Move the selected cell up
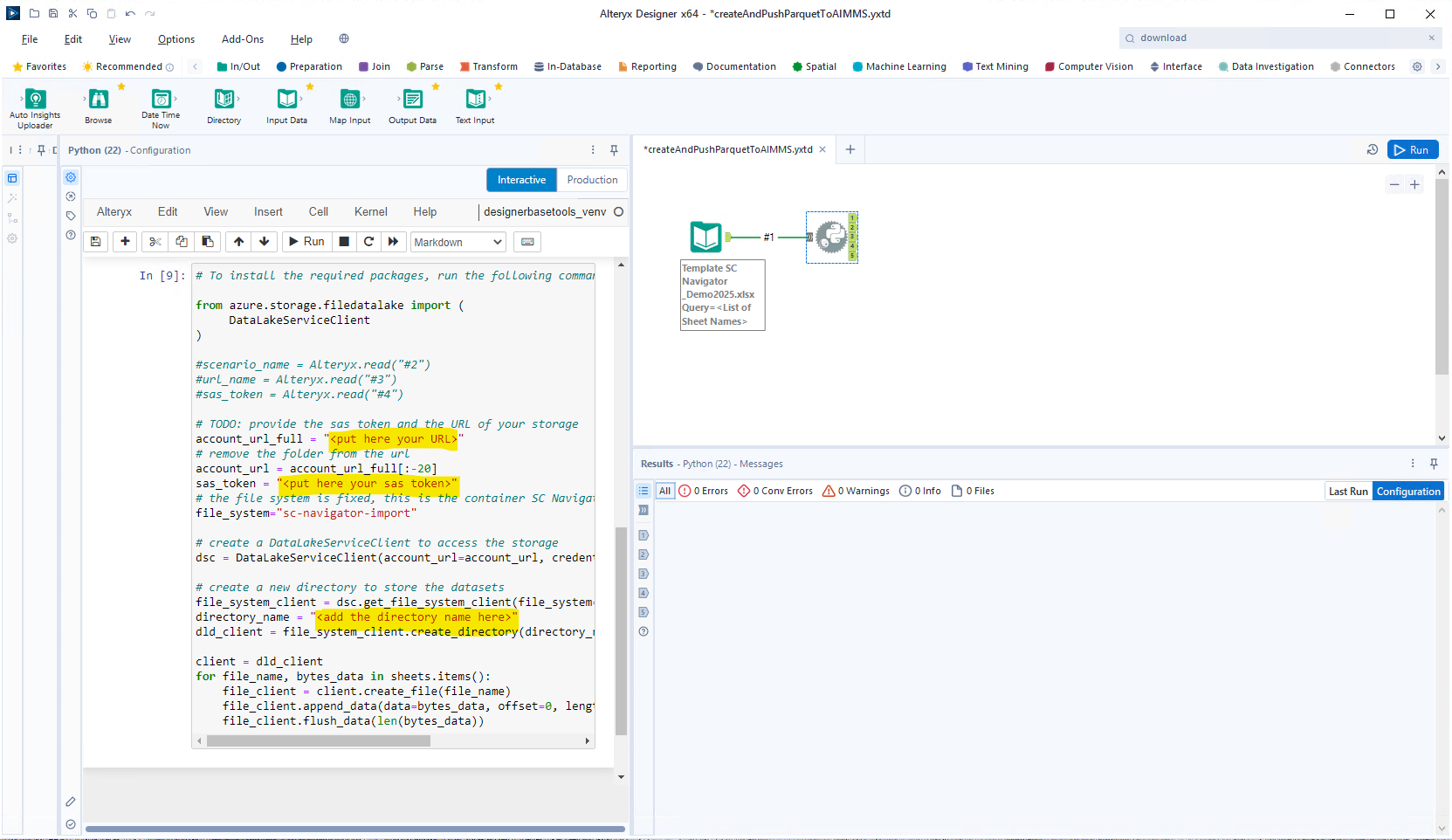 tap(239, 242)
